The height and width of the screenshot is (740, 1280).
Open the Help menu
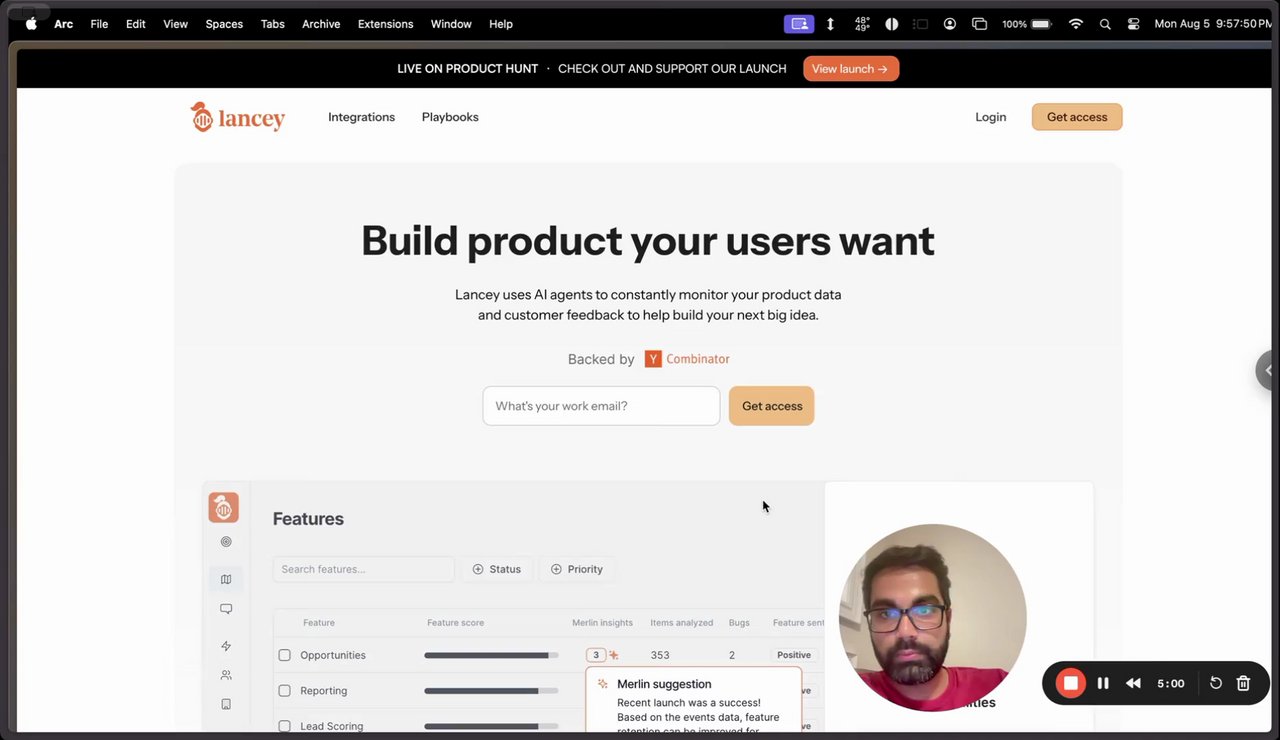pos(501,24)
